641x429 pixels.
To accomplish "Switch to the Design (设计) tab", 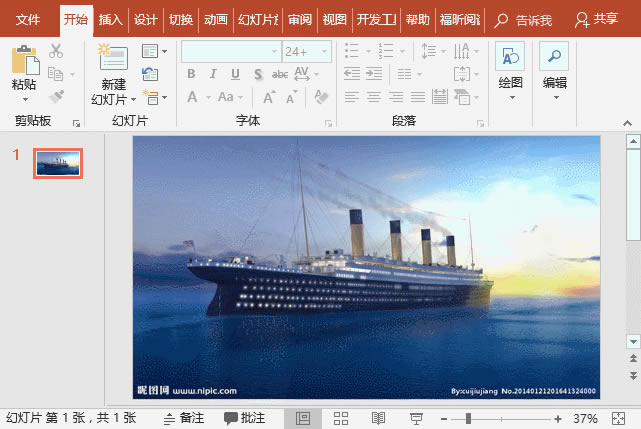I will pos(146,19).
